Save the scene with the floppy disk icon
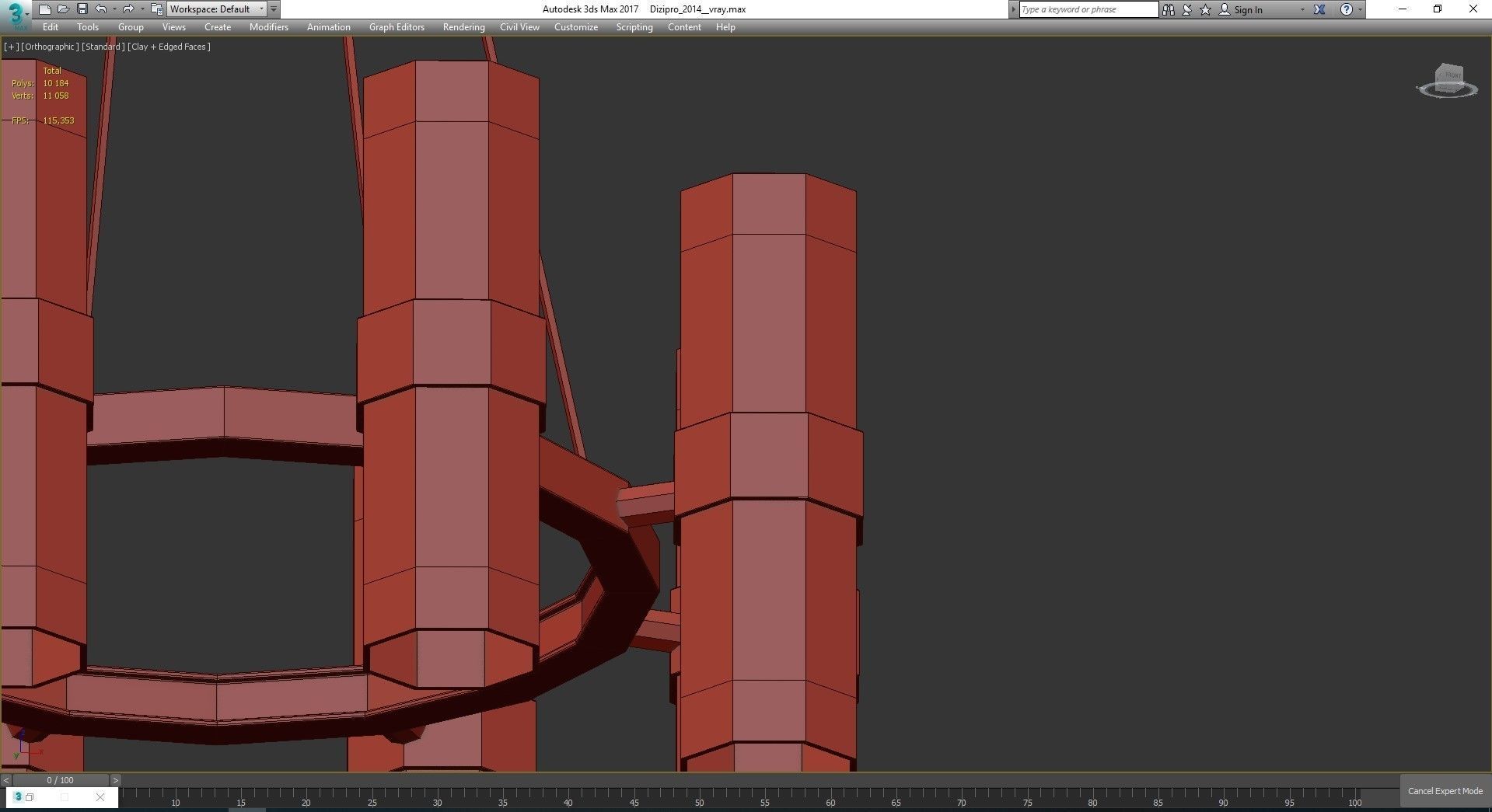This screenshot has height=812, width=1492. pos(82,9)
